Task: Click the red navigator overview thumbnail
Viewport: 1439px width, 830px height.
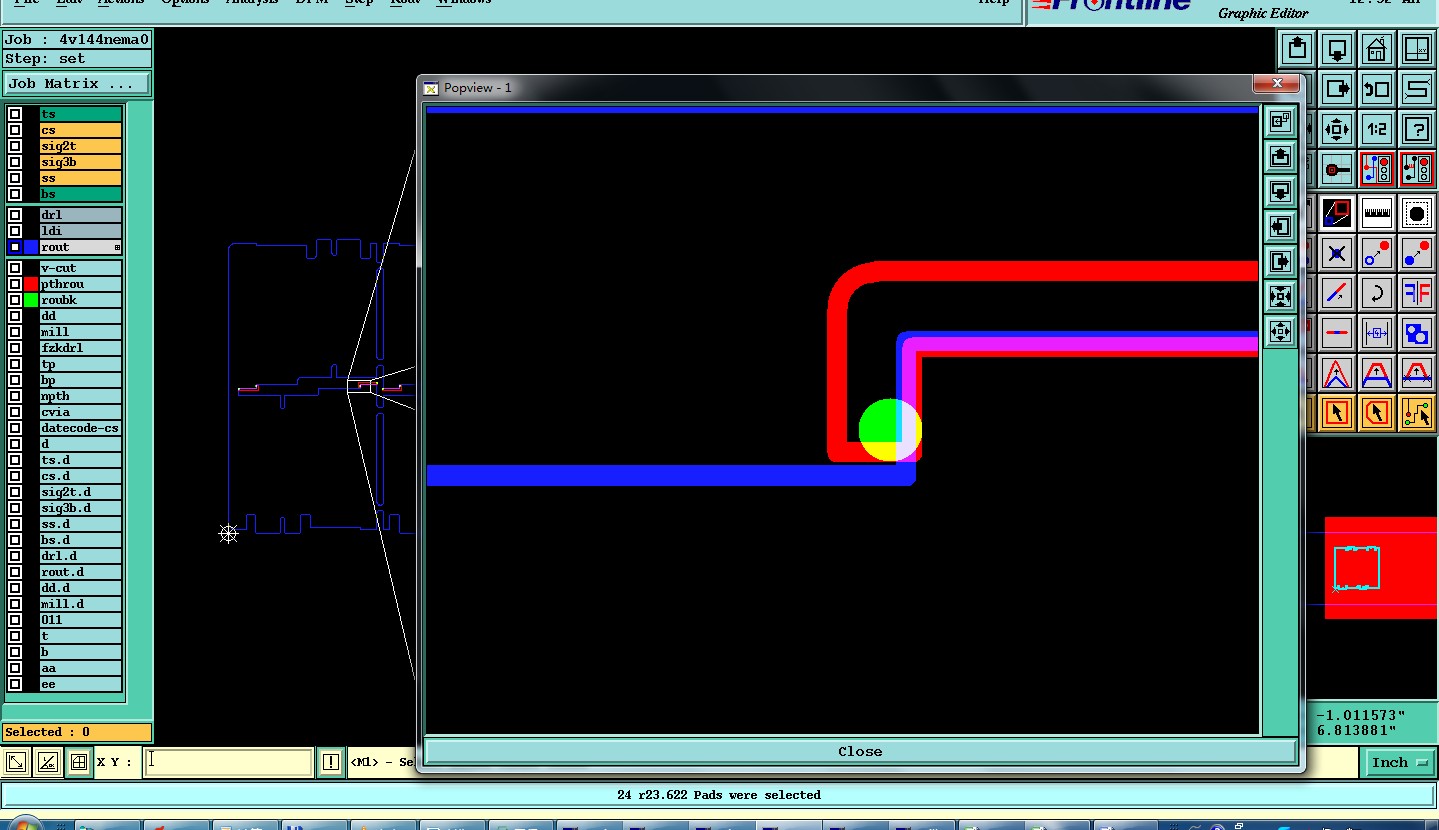Action: pyautogui.click(x=1380, y=567)
